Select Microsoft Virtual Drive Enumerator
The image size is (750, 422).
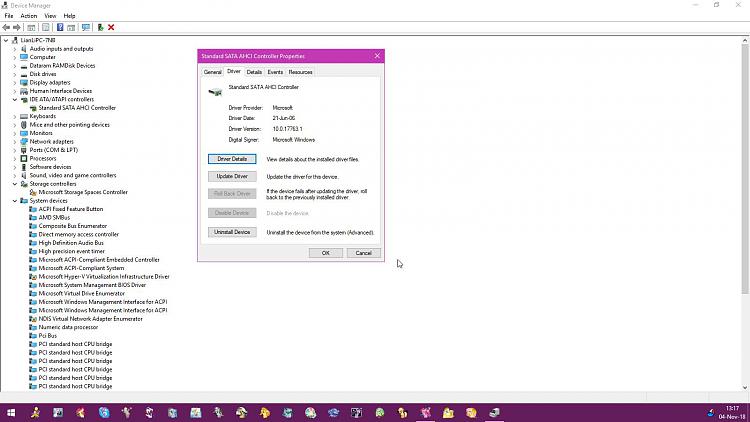[82, 294]
